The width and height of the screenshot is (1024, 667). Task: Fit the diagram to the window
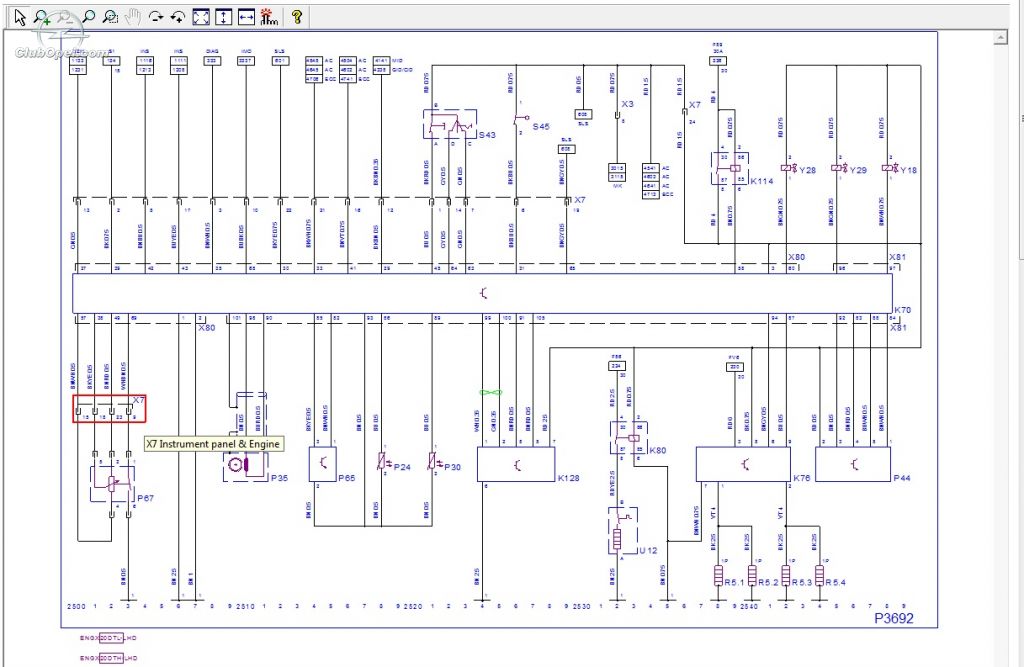click(201, 17)
